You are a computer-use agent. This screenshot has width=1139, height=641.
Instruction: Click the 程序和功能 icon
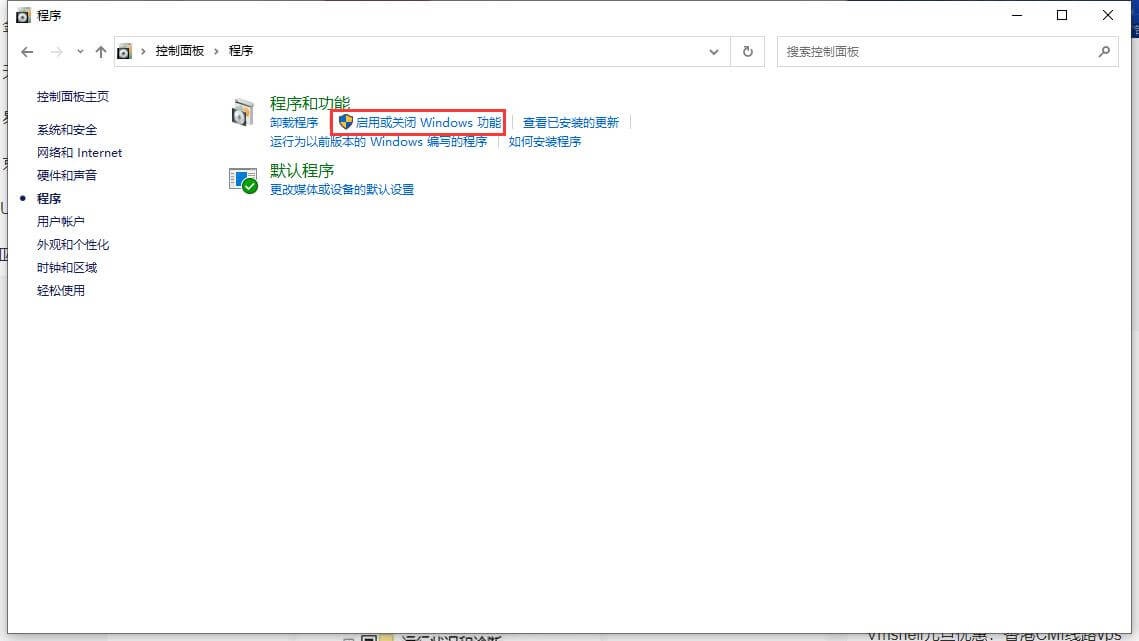pos(243,113)
